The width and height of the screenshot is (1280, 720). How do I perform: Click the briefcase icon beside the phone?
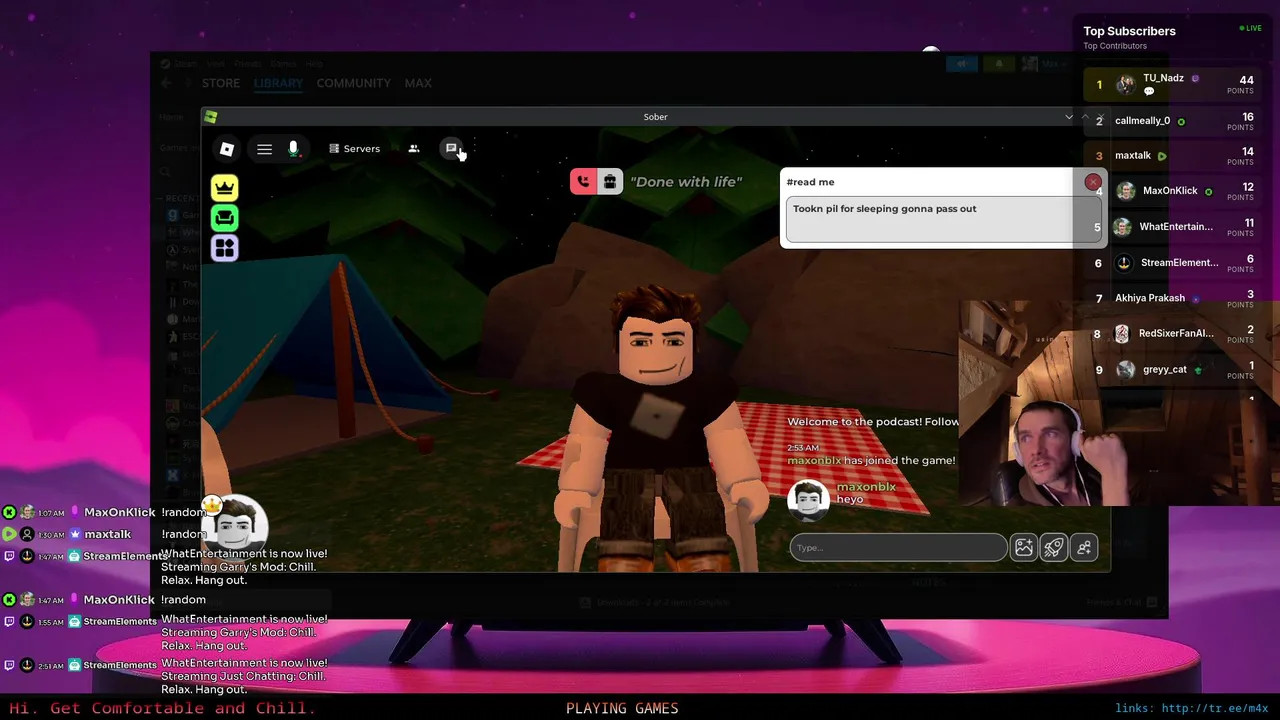609,181
